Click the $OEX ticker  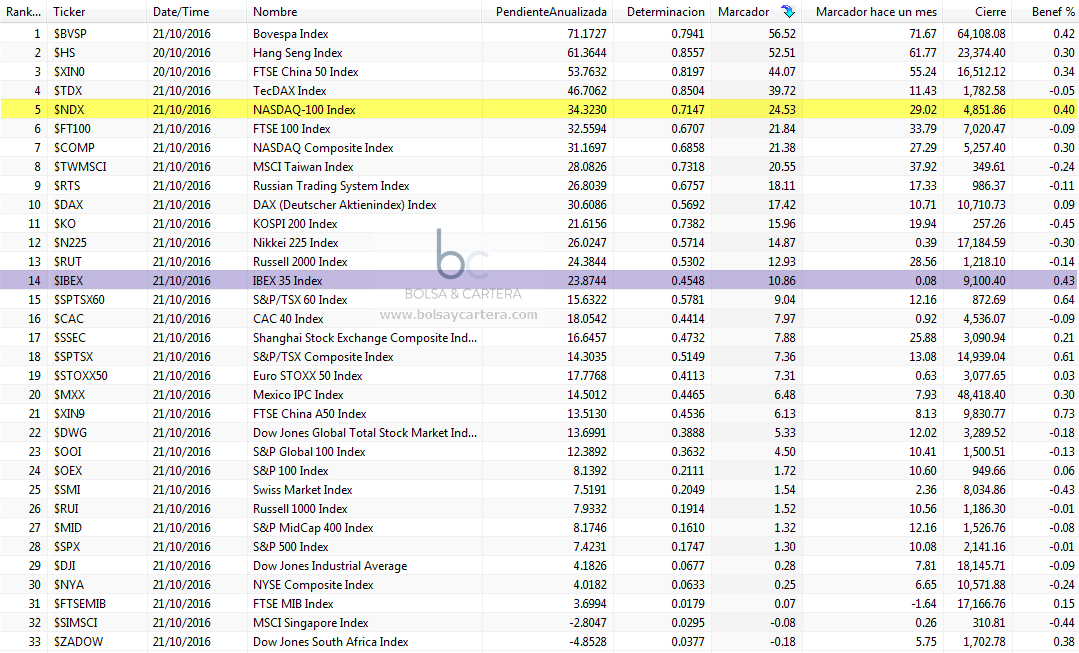click(68, 471)
